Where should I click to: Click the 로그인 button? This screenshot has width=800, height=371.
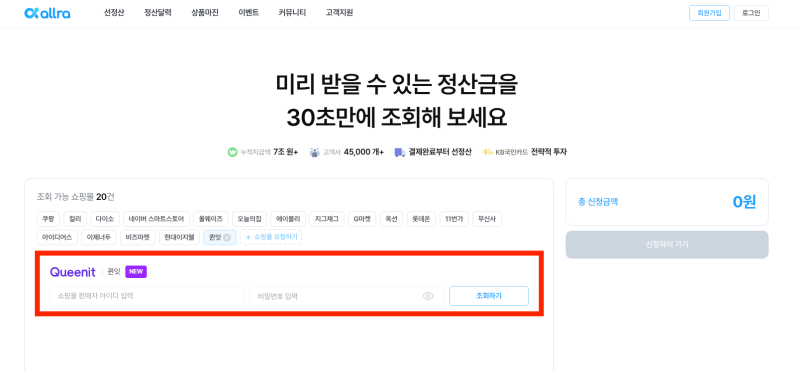pyautogui.click(x=751, y=13)
